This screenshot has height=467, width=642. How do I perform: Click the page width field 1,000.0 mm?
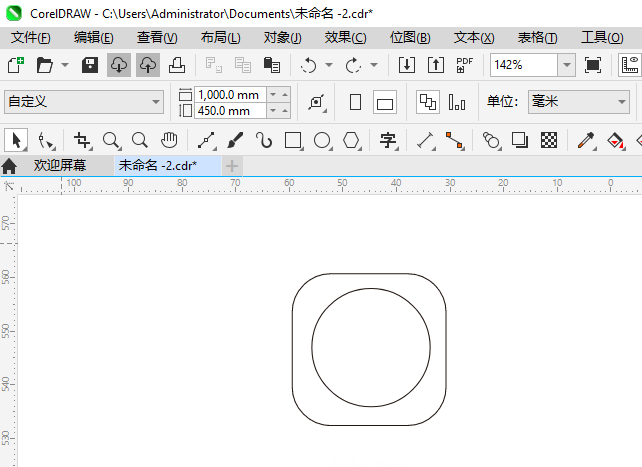[x=230, y=95]
